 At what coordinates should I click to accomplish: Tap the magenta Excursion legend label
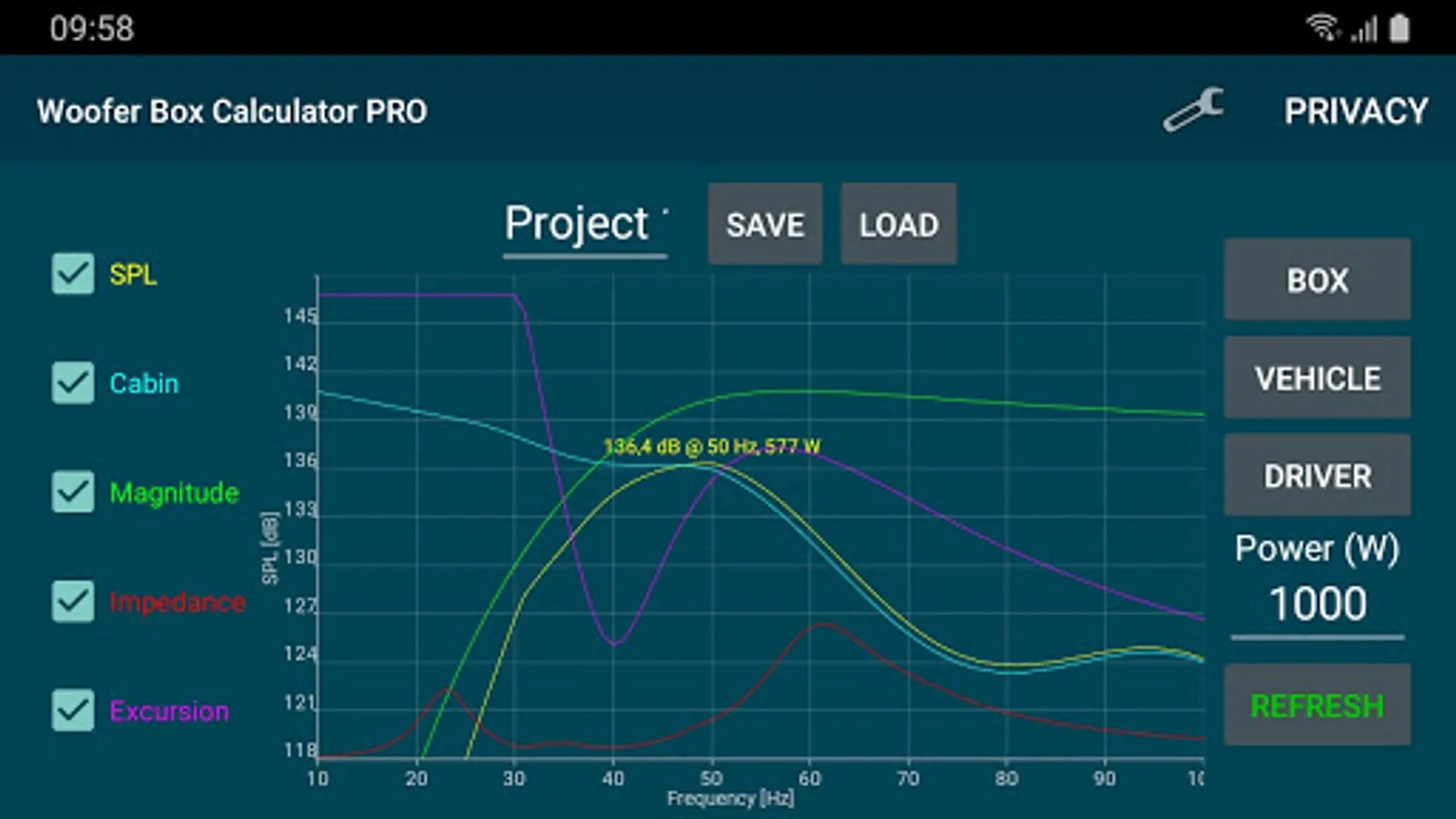pos(169,711)
